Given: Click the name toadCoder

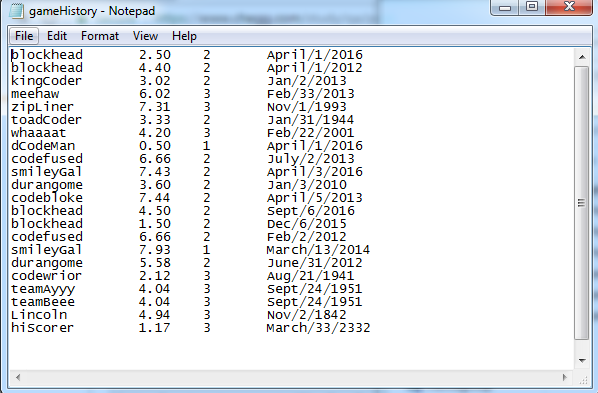Looking at the screenshot, I should 46,120.
